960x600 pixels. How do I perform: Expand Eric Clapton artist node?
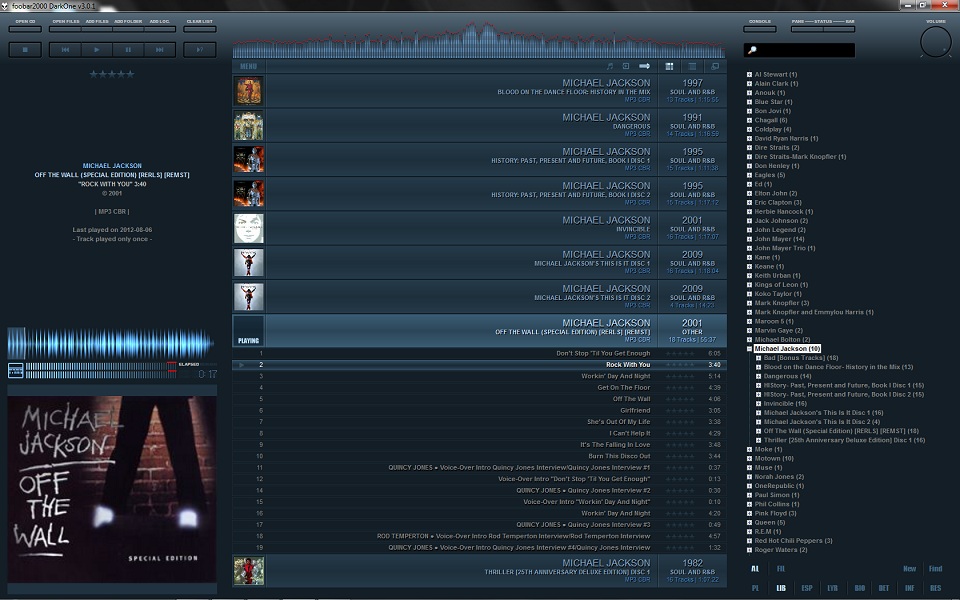pos(749,202)
